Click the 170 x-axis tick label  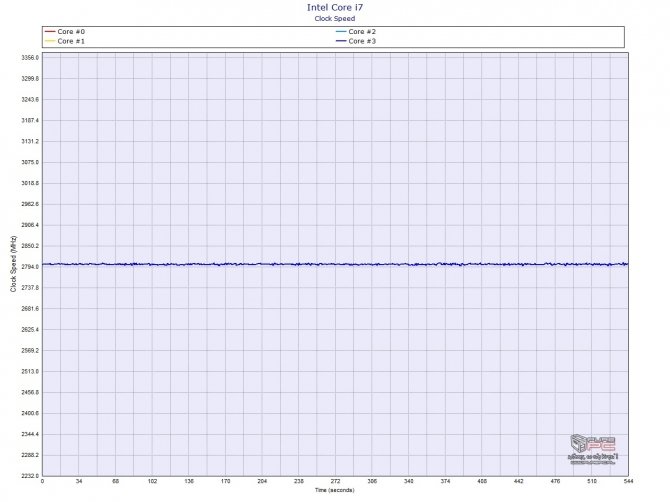pos(226,481)
